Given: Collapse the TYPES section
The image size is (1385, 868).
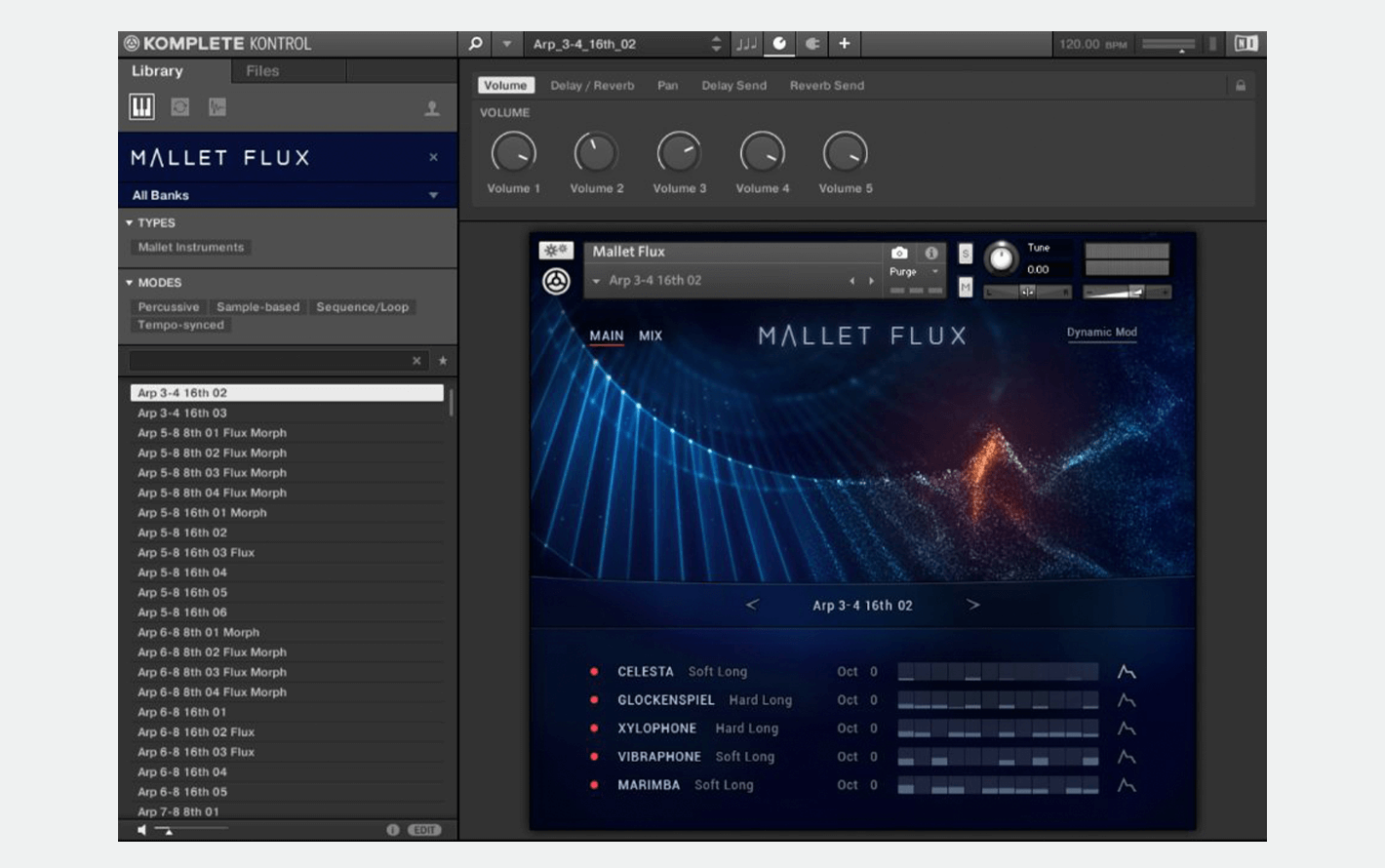Looking at the screenshot, I should coord(129,223).
